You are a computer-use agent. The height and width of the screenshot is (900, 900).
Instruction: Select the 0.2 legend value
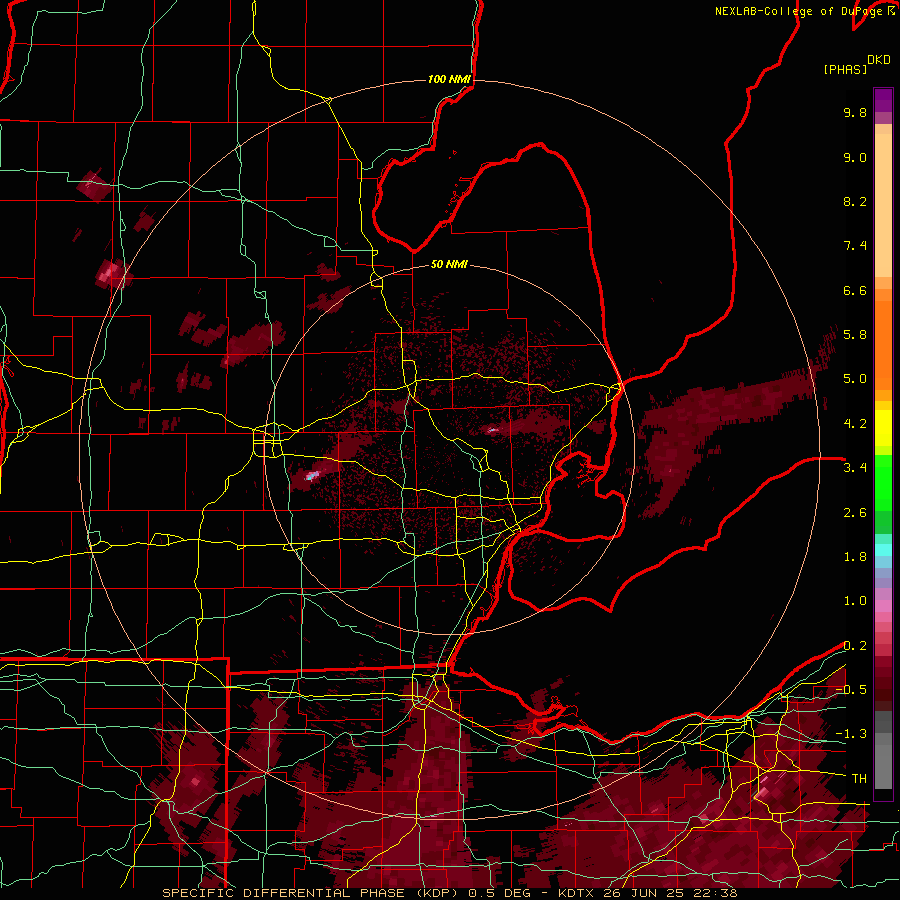(x=855, y=646)
